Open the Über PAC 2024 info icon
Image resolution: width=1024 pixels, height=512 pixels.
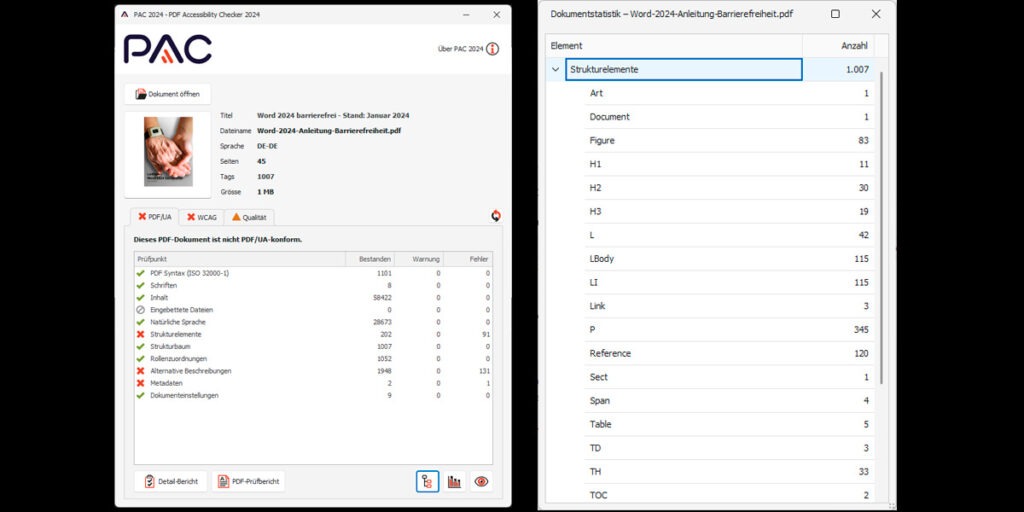point(492,49)
